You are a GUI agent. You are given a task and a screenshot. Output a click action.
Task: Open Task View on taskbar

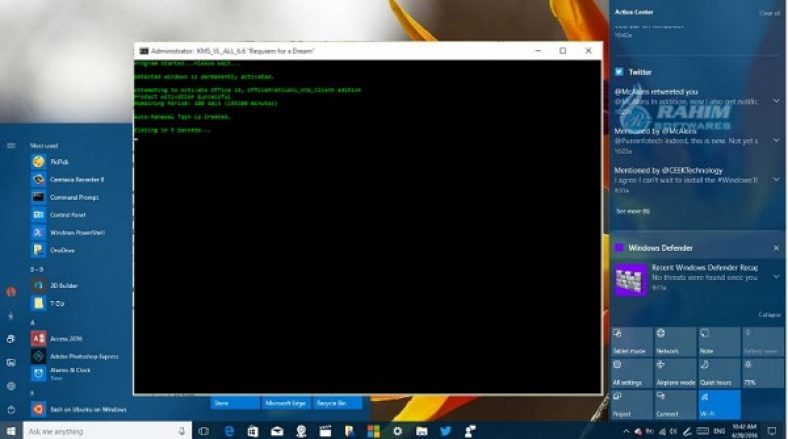[x=204, y=431]
